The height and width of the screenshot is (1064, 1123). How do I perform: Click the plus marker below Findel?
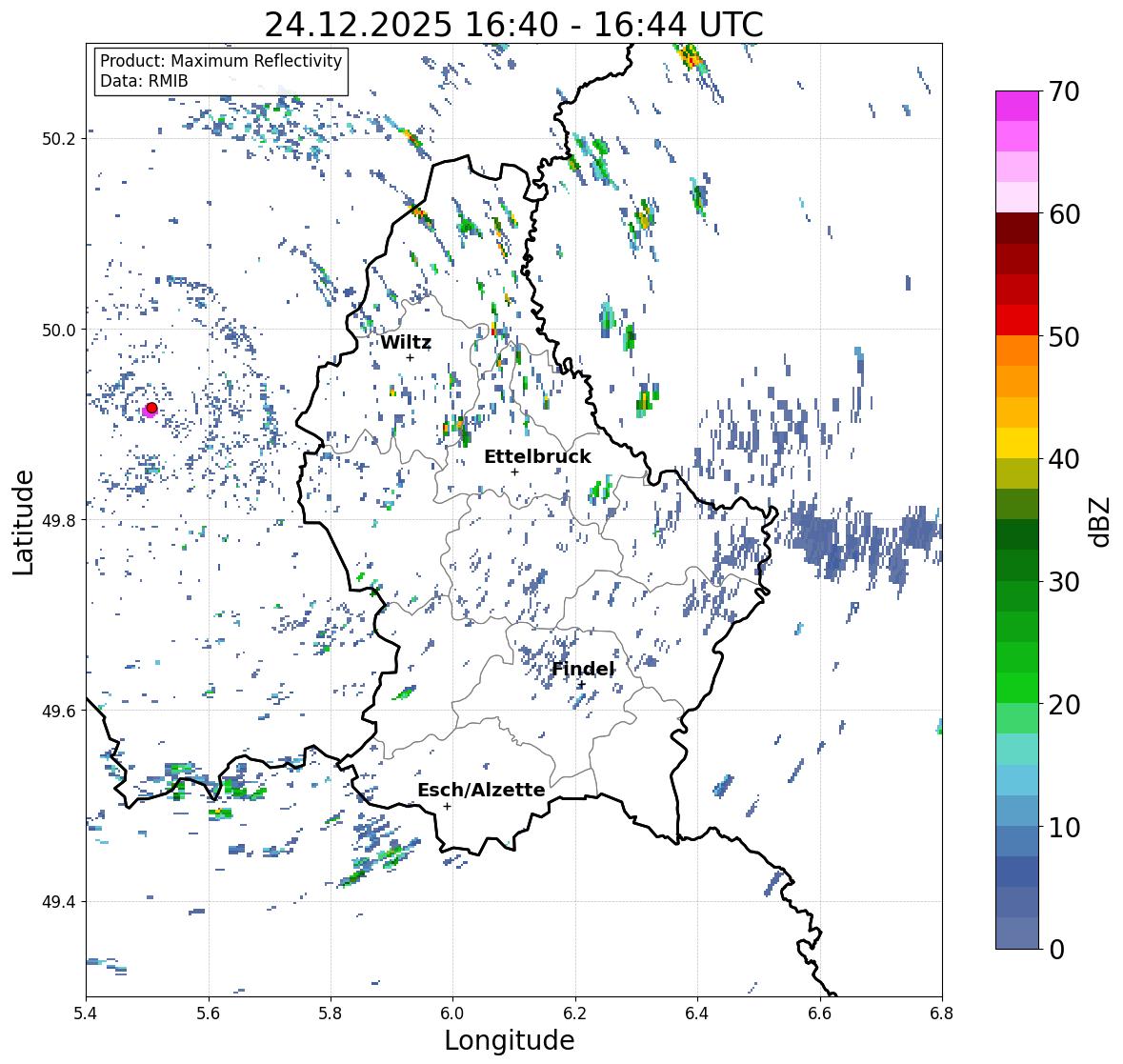[582, 685]
